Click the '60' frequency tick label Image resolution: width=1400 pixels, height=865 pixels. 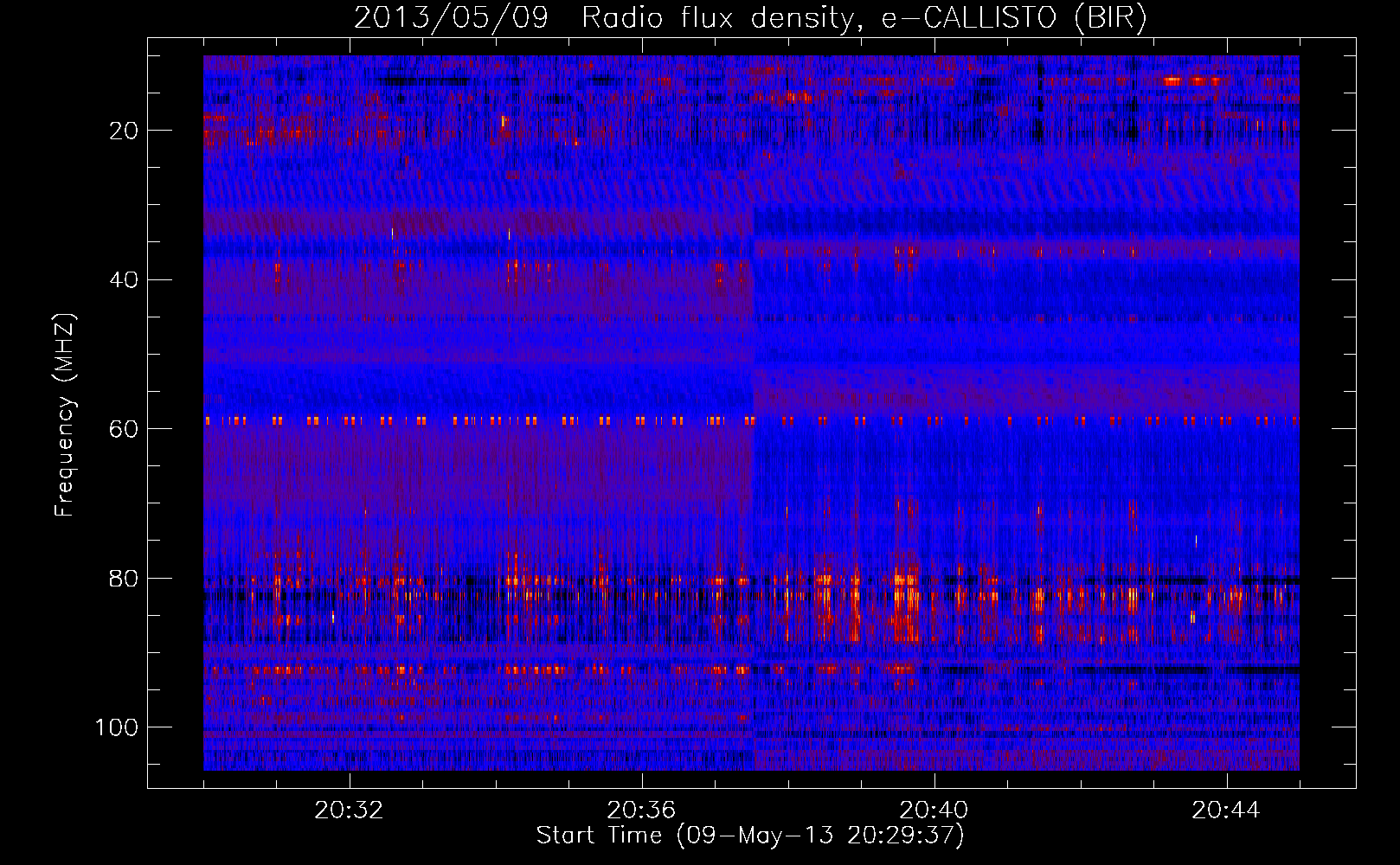[x=125, y=429]
